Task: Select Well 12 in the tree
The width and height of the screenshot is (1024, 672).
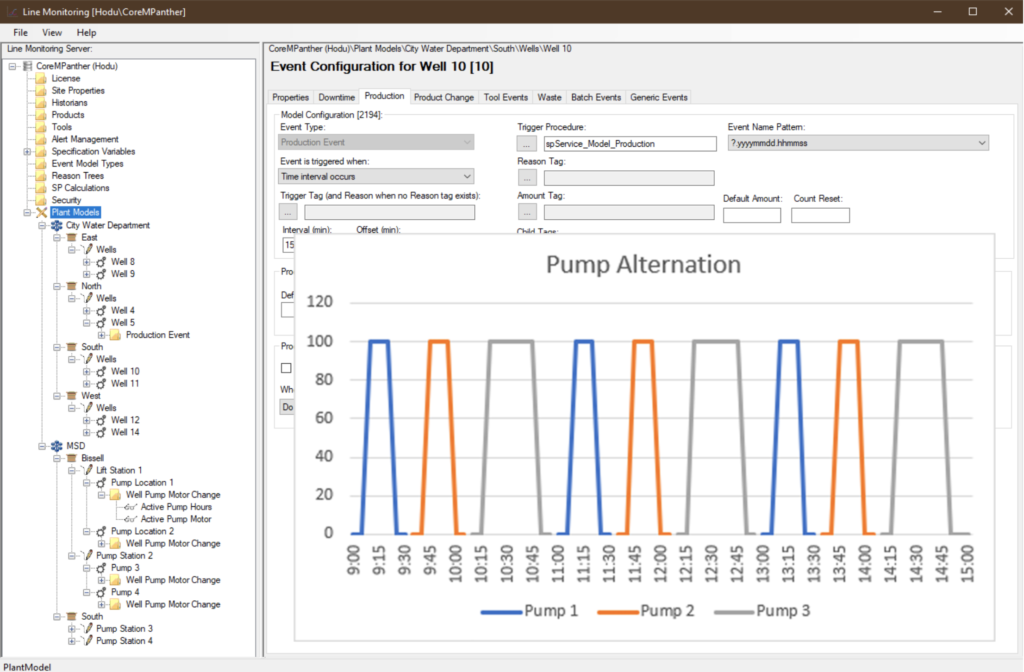Action: (125, 420)
